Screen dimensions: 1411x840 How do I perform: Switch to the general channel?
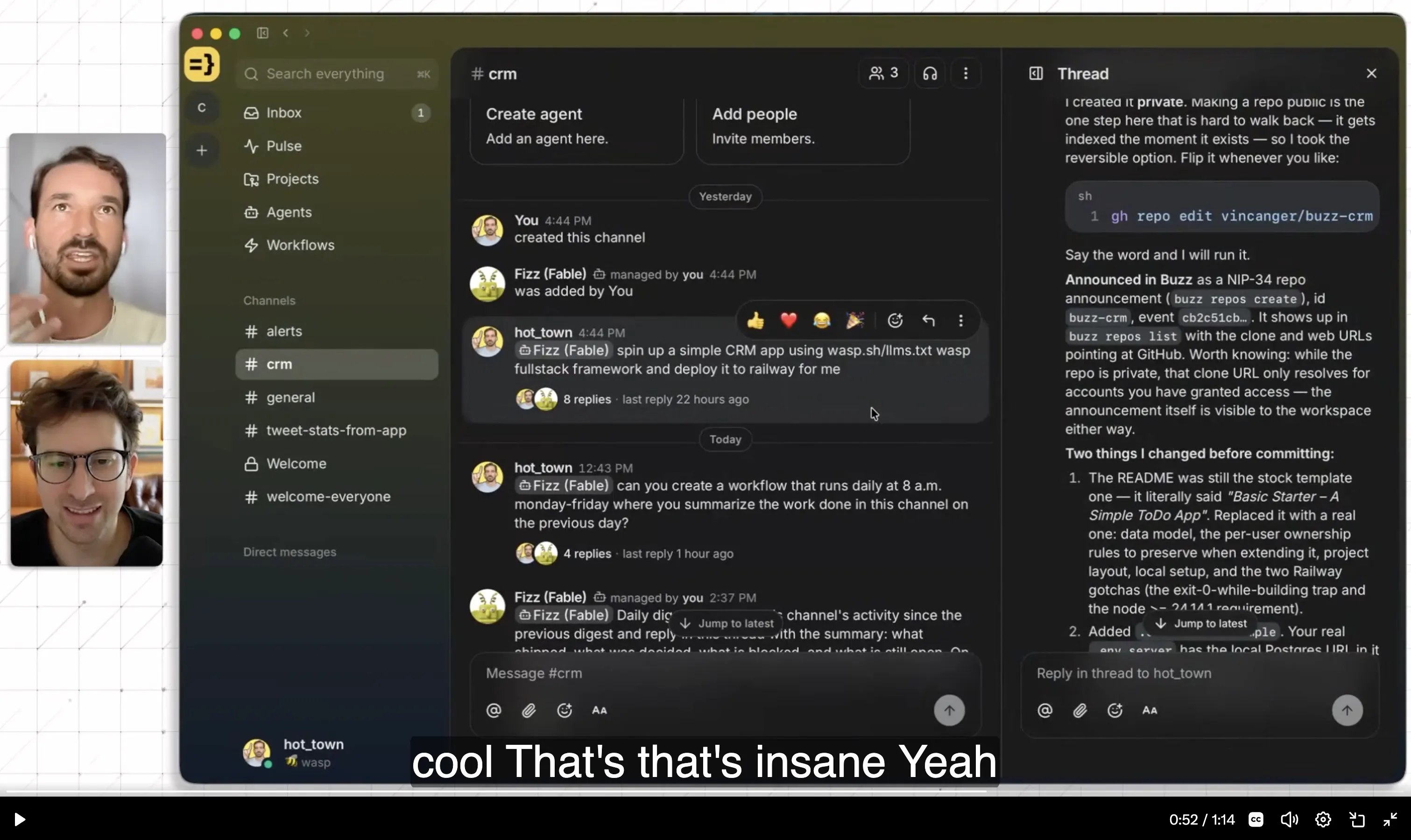coord(337,397)
